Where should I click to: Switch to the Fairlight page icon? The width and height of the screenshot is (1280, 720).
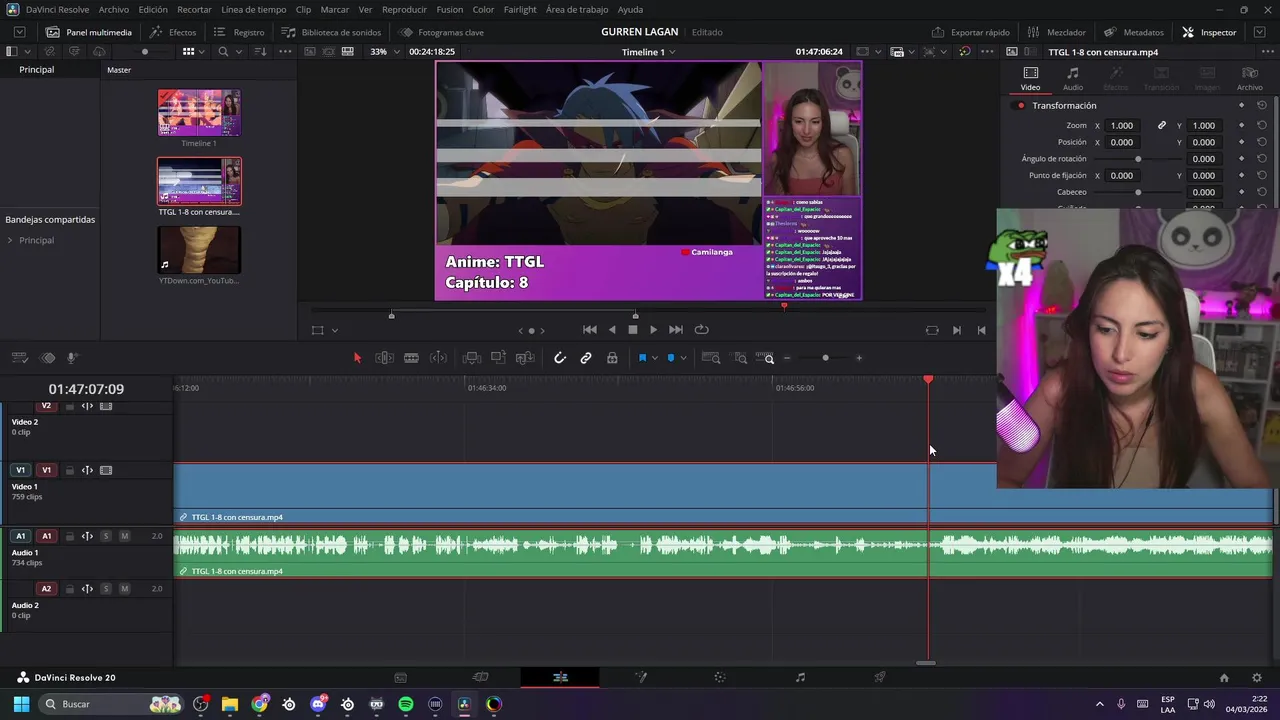pyautogui.click(x=800, y=677)
